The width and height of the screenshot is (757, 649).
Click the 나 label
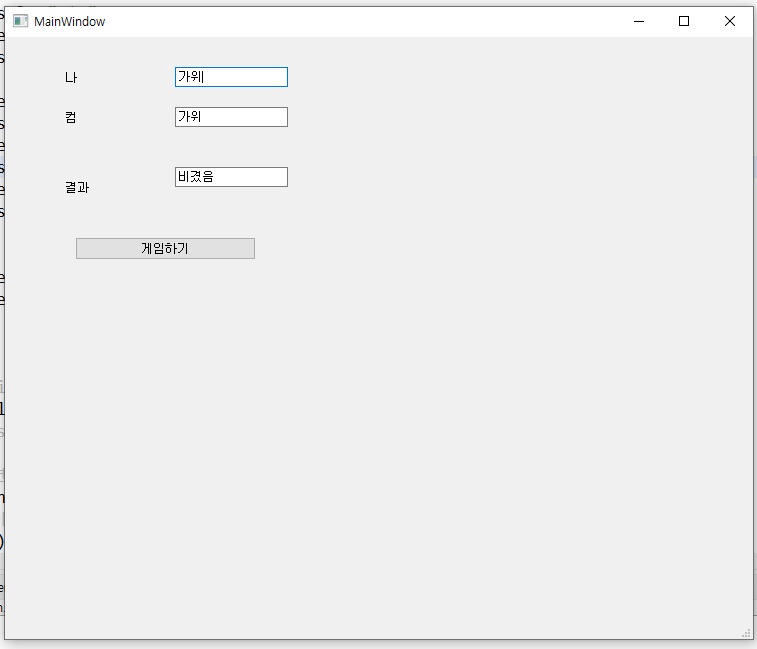71,77
